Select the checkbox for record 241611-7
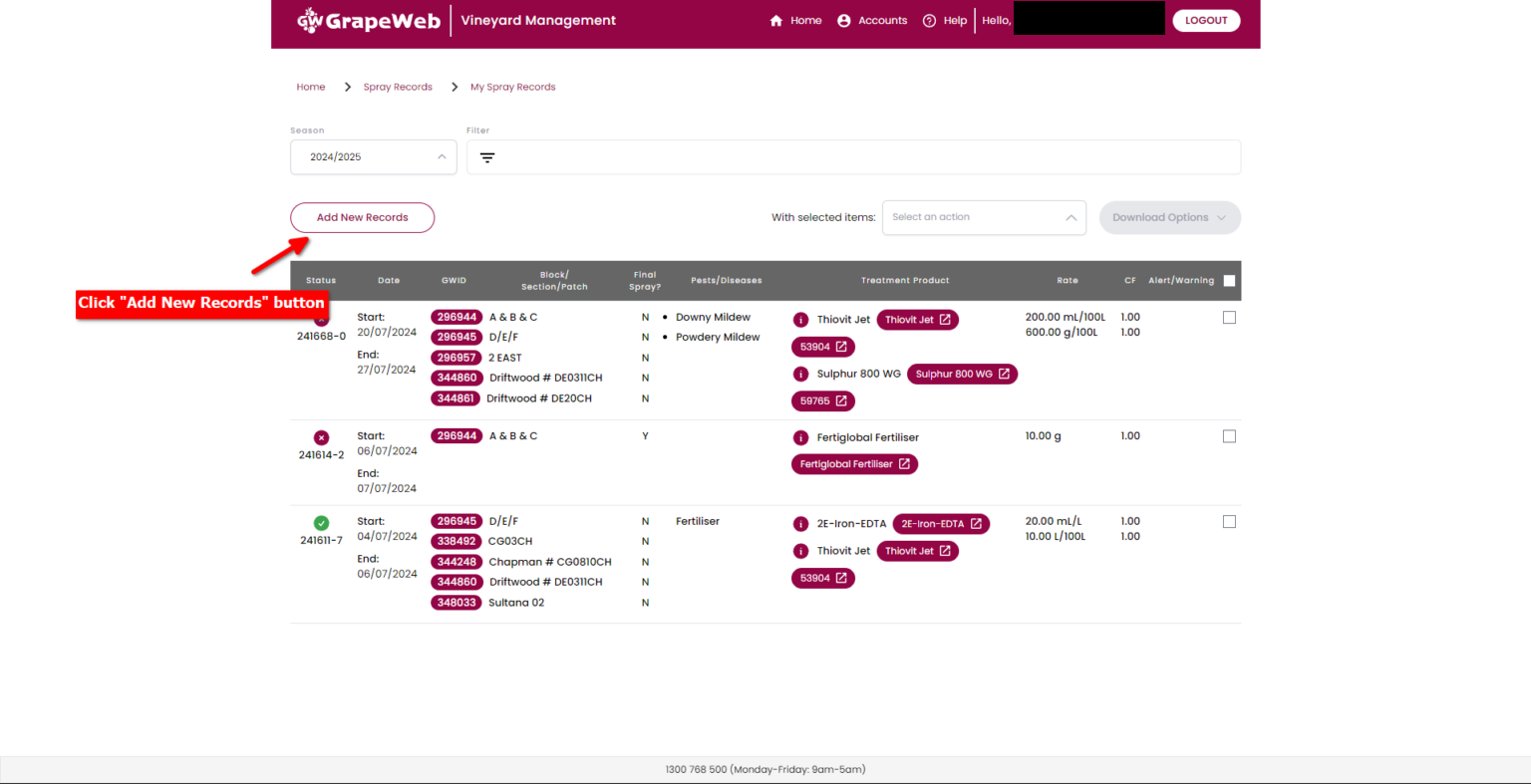The image size is (1531, 784). coord(1229,522)
